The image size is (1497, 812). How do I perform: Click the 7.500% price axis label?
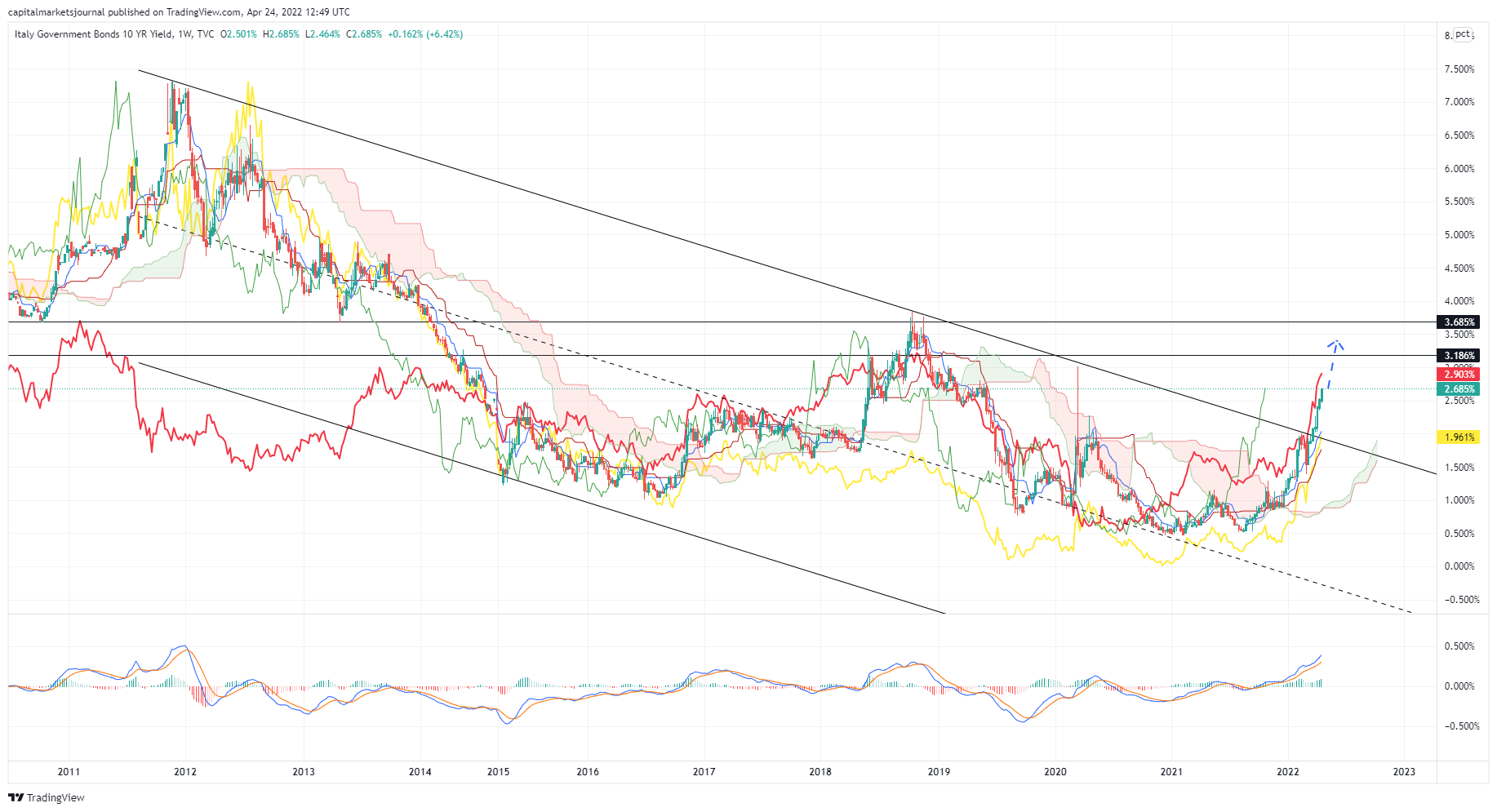coord(1459,69)
